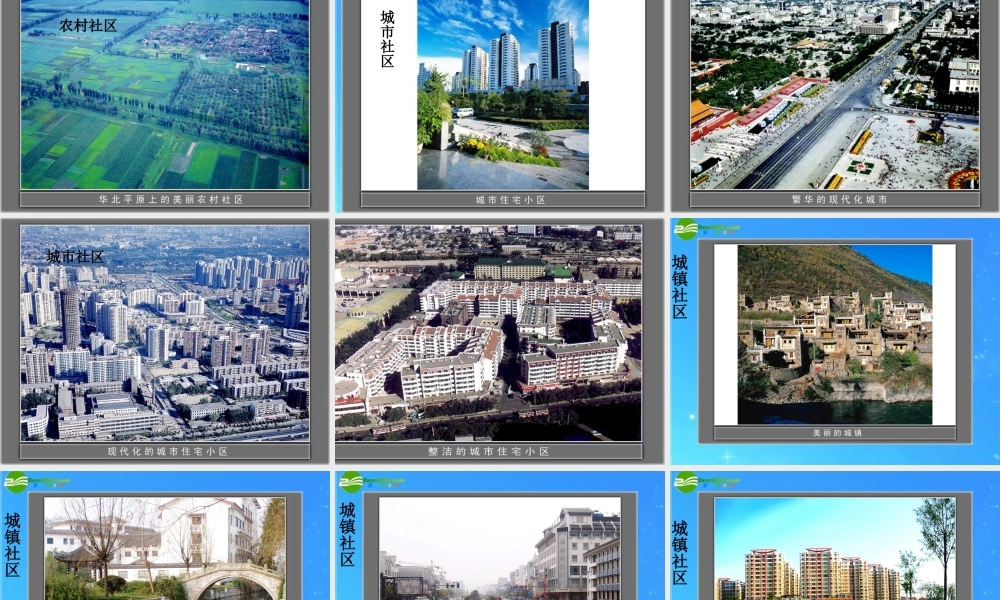Select the caption 整洁的城市住宅小区
This screenshot has width=1000, height=600.
point(488,452)
